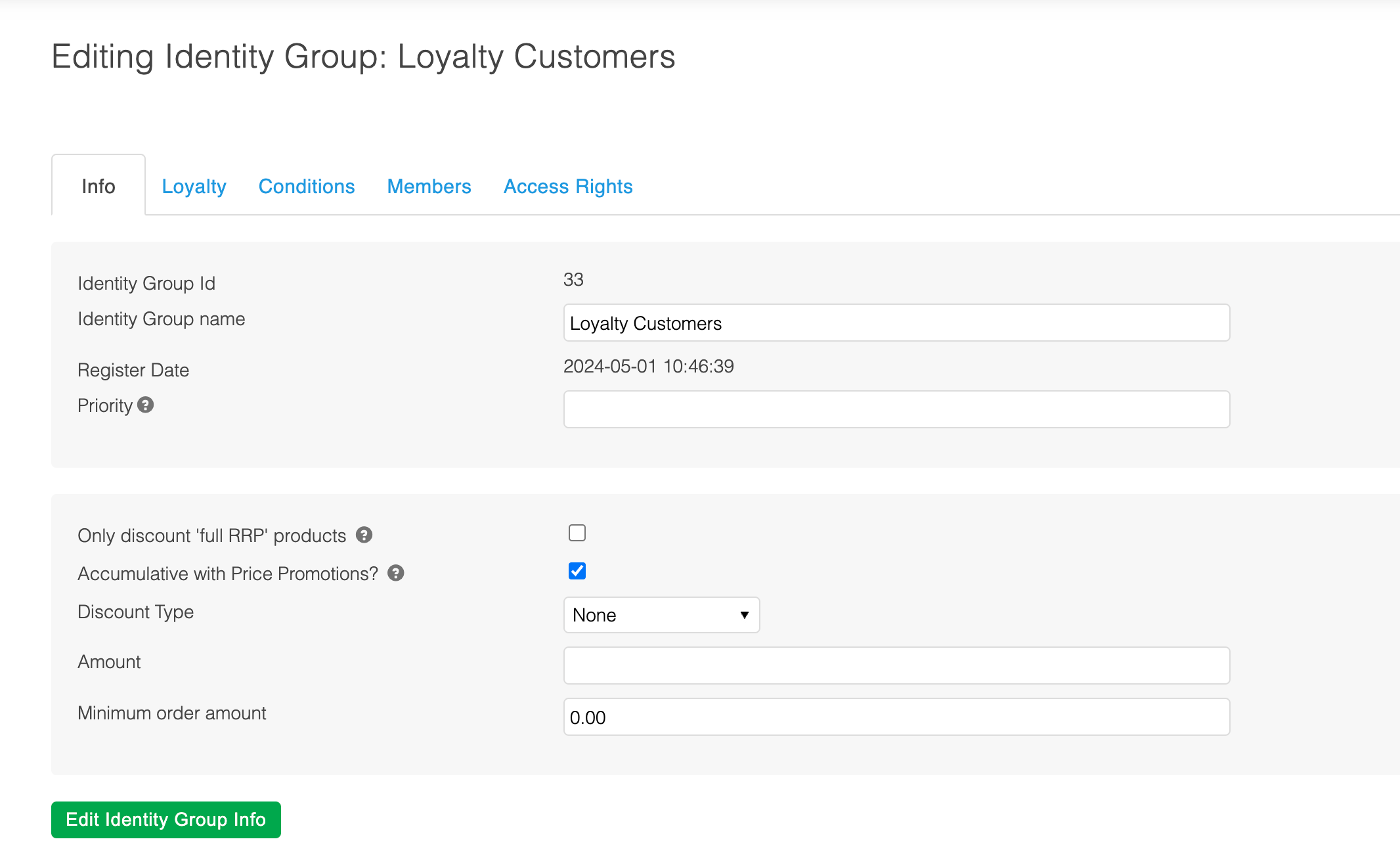Click the Amount input field
The image size is (1400, 858).
[896, 666]
